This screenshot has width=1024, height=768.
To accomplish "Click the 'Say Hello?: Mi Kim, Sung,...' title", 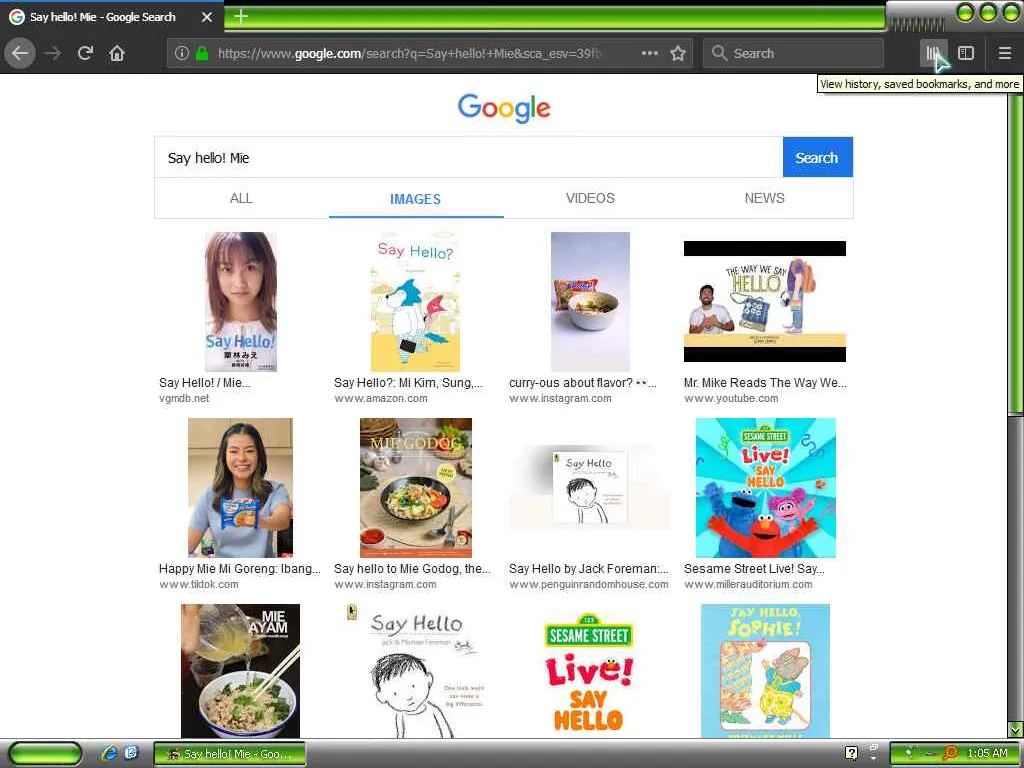I will (408, 383).
